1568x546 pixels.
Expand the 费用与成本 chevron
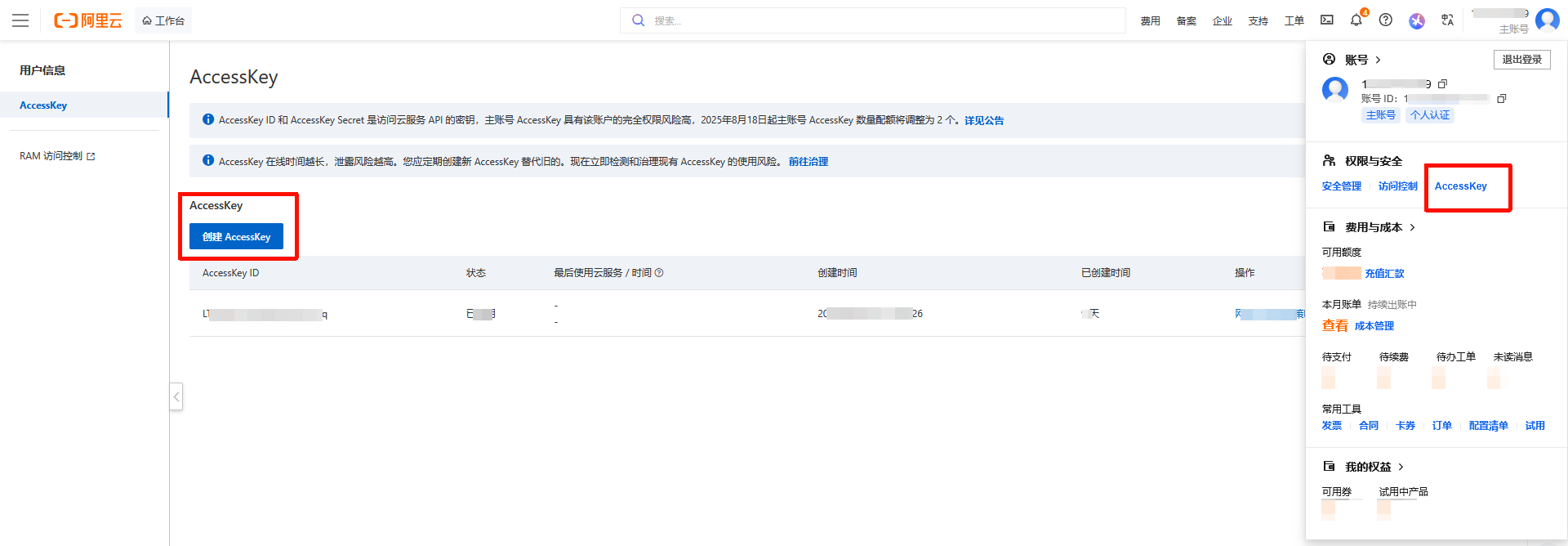coord(1412,227)
